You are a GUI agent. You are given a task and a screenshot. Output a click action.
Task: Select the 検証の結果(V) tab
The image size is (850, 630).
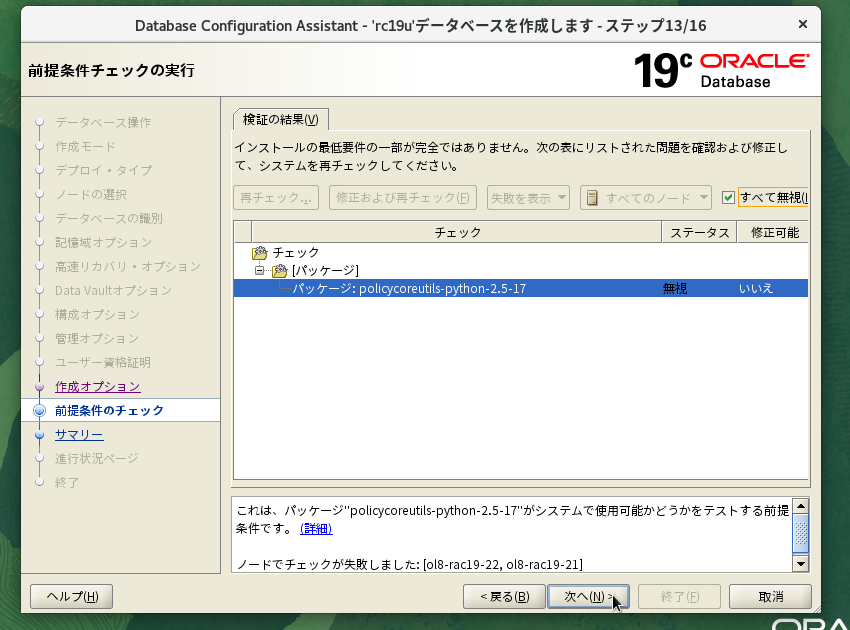[x=281, y=119]
